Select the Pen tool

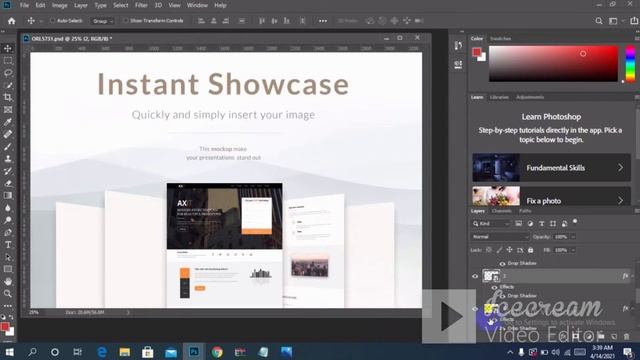pos(8,232)
